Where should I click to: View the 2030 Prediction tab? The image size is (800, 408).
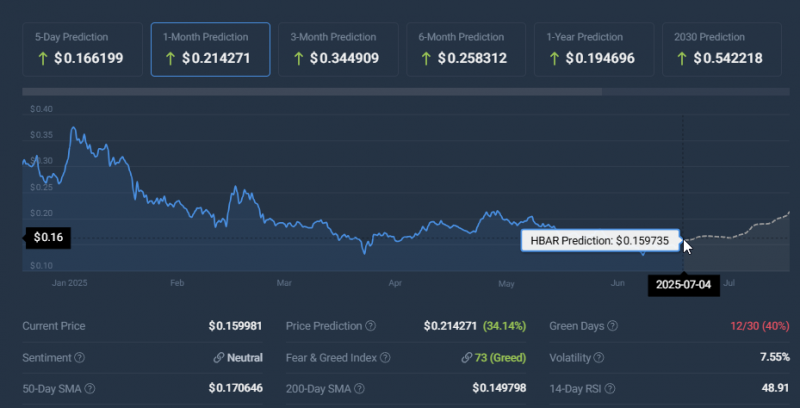[x=723, y=49]
